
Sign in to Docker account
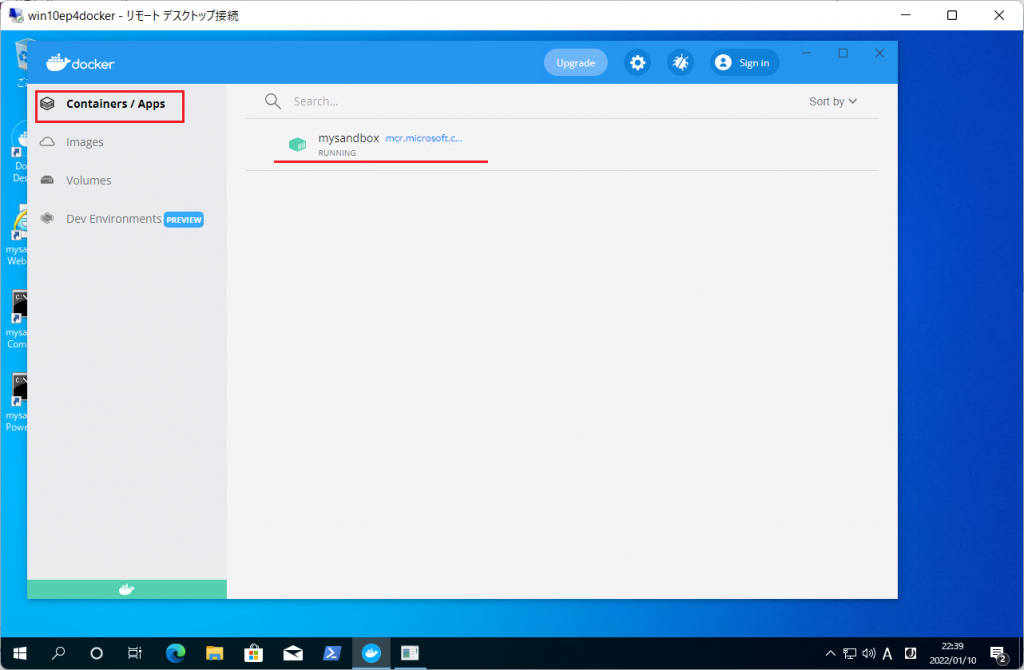coord(744,63)
